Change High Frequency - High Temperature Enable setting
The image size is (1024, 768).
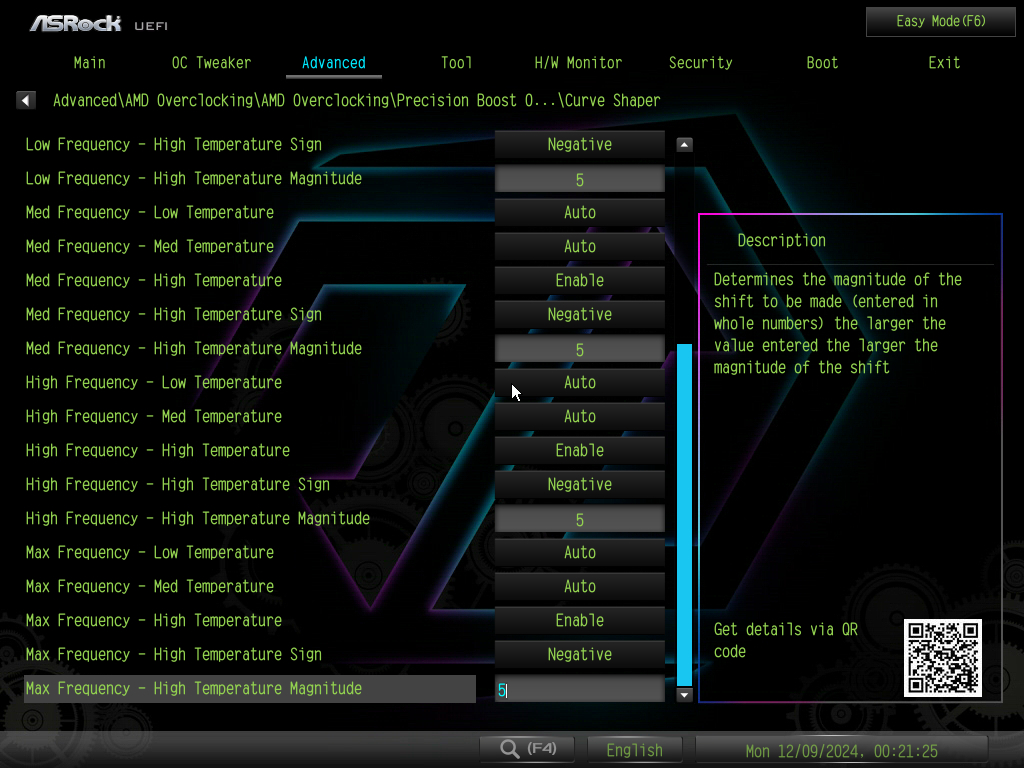pos(579,450)
